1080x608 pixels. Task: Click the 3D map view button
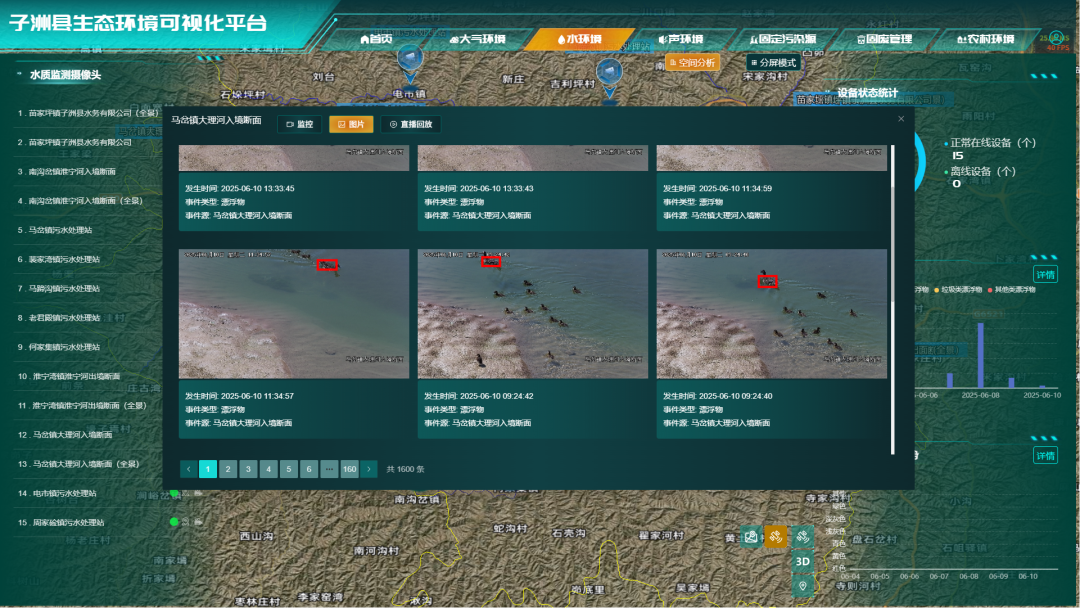[x=802, y=561]
